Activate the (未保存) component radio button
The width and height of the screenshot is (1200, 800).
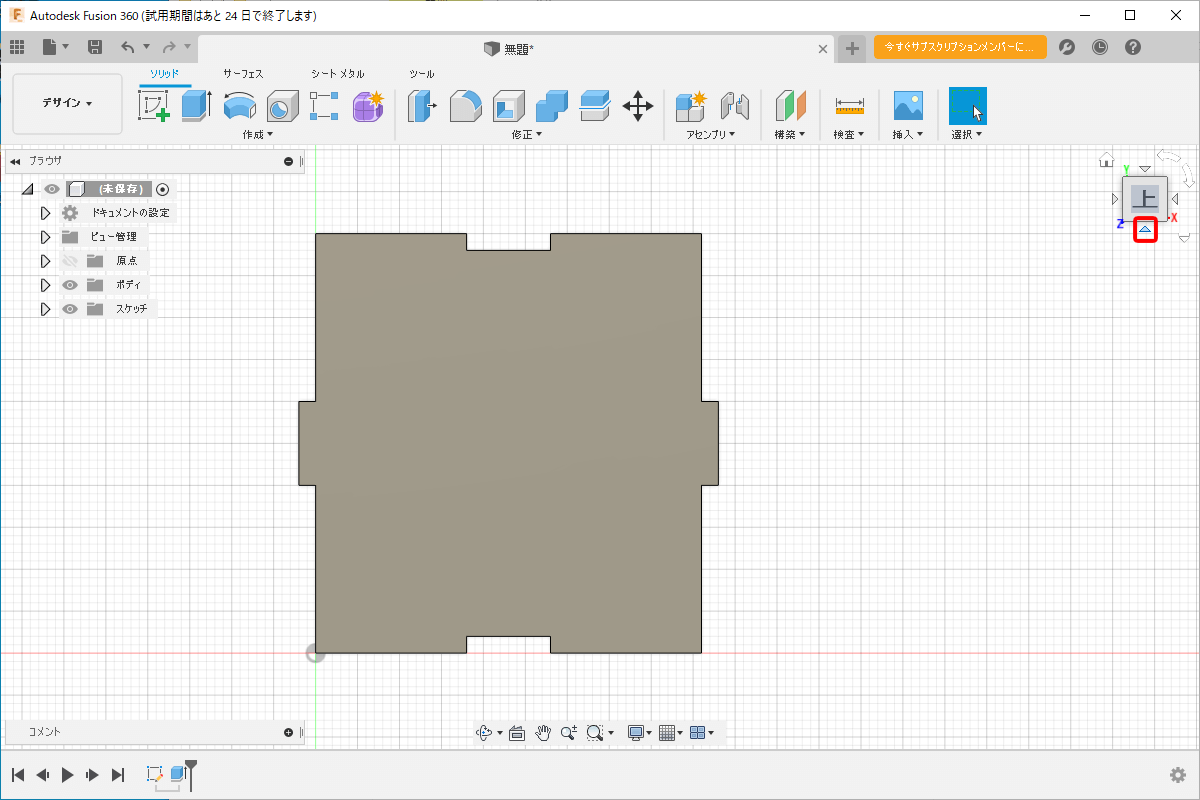point(163,189)
